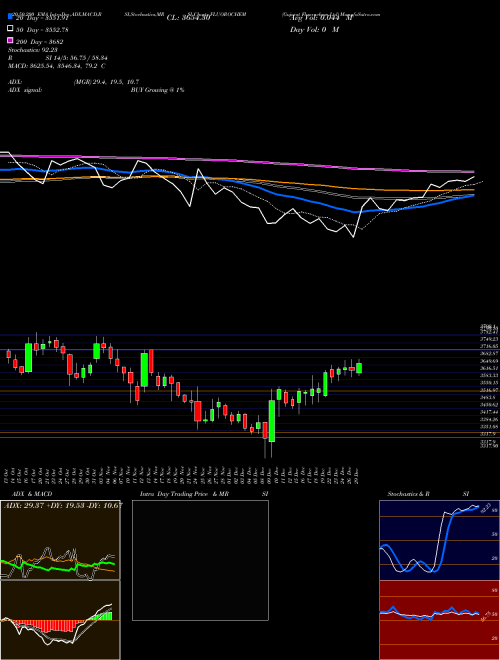
Task: Click the 'Stochastics: 92.28' reading
Action: 32,51
